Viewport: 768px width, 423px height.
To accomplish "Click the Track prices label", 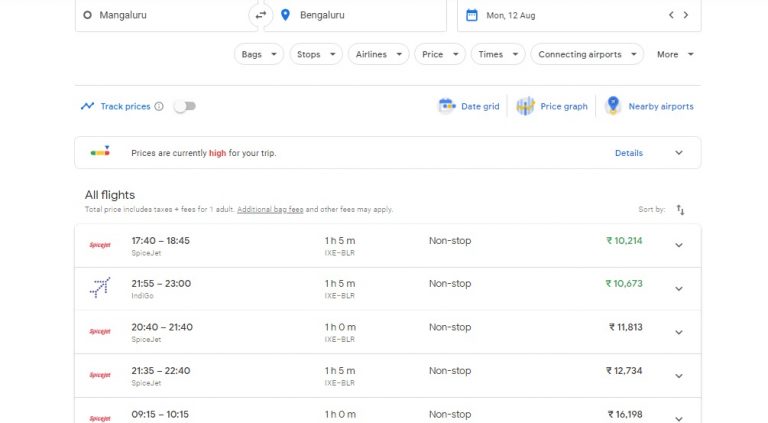I will pyautogui.click(x=125, y=106).
